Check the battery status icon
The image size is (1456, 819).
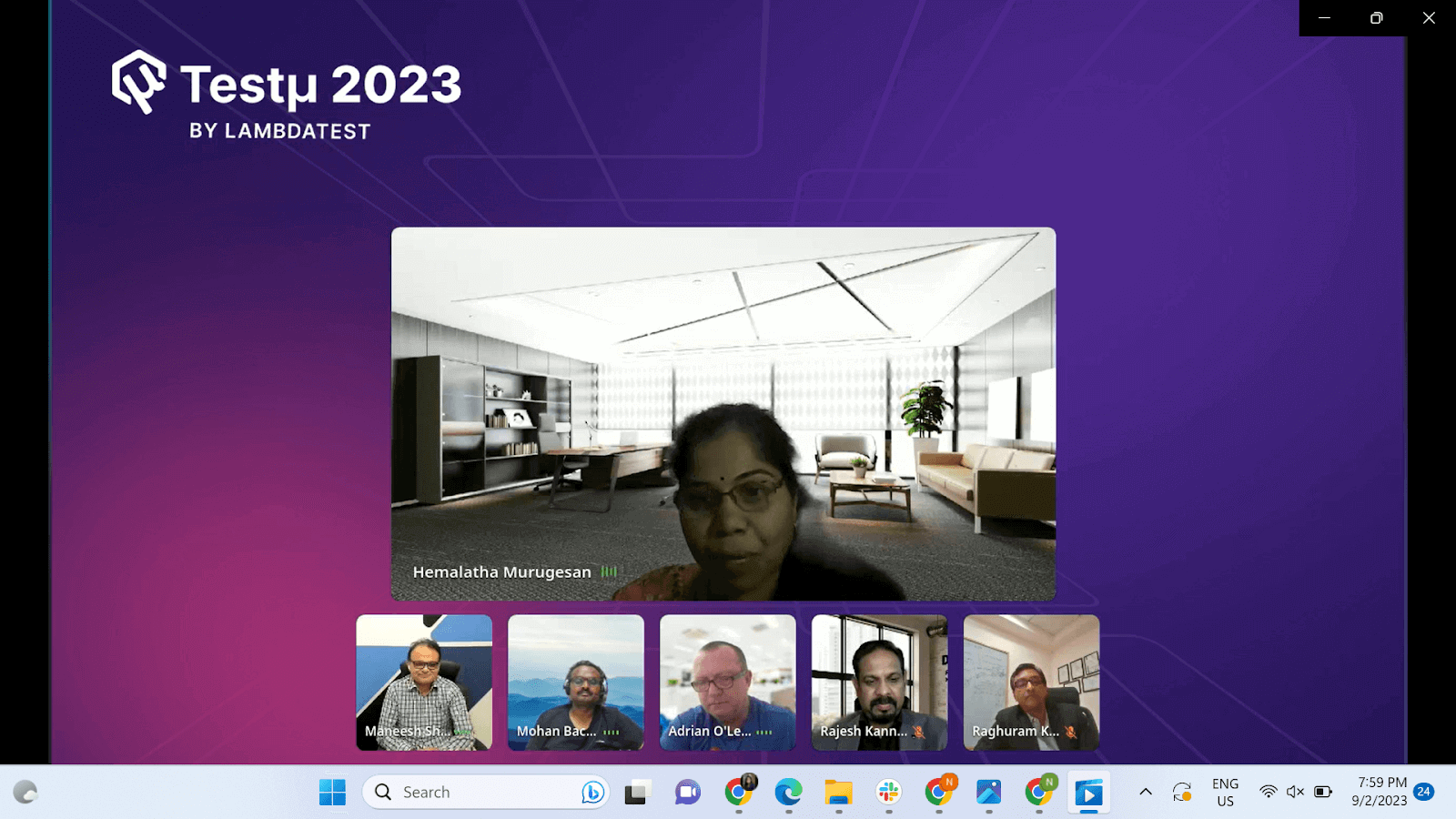1323,792
